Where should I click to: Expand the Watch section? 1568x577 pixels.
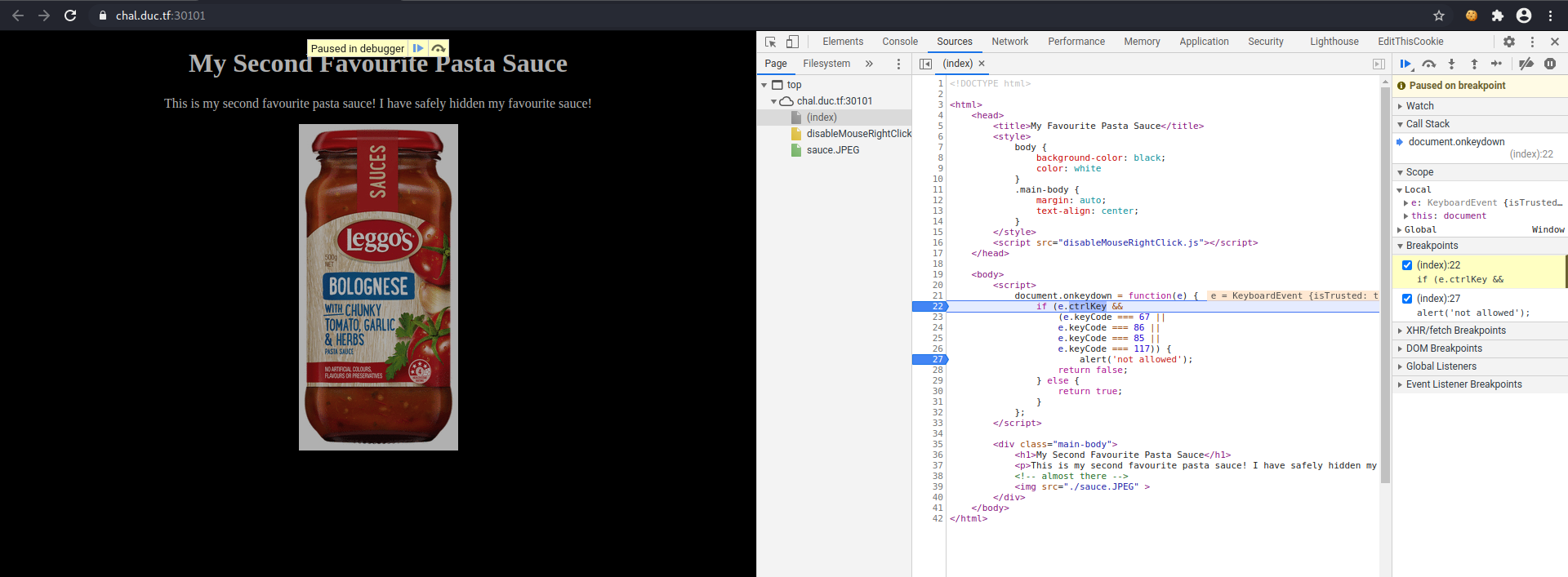click(1419, 106)
